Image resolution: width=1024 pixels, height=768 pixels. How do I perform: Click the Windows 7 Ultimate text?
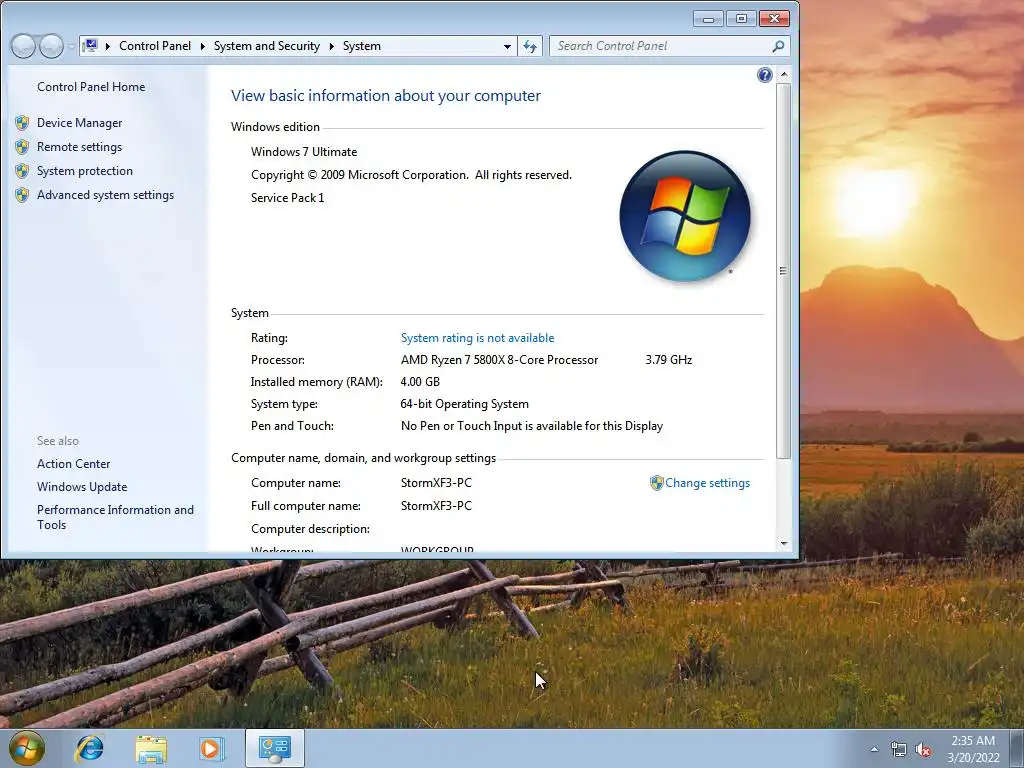(304, 152)
